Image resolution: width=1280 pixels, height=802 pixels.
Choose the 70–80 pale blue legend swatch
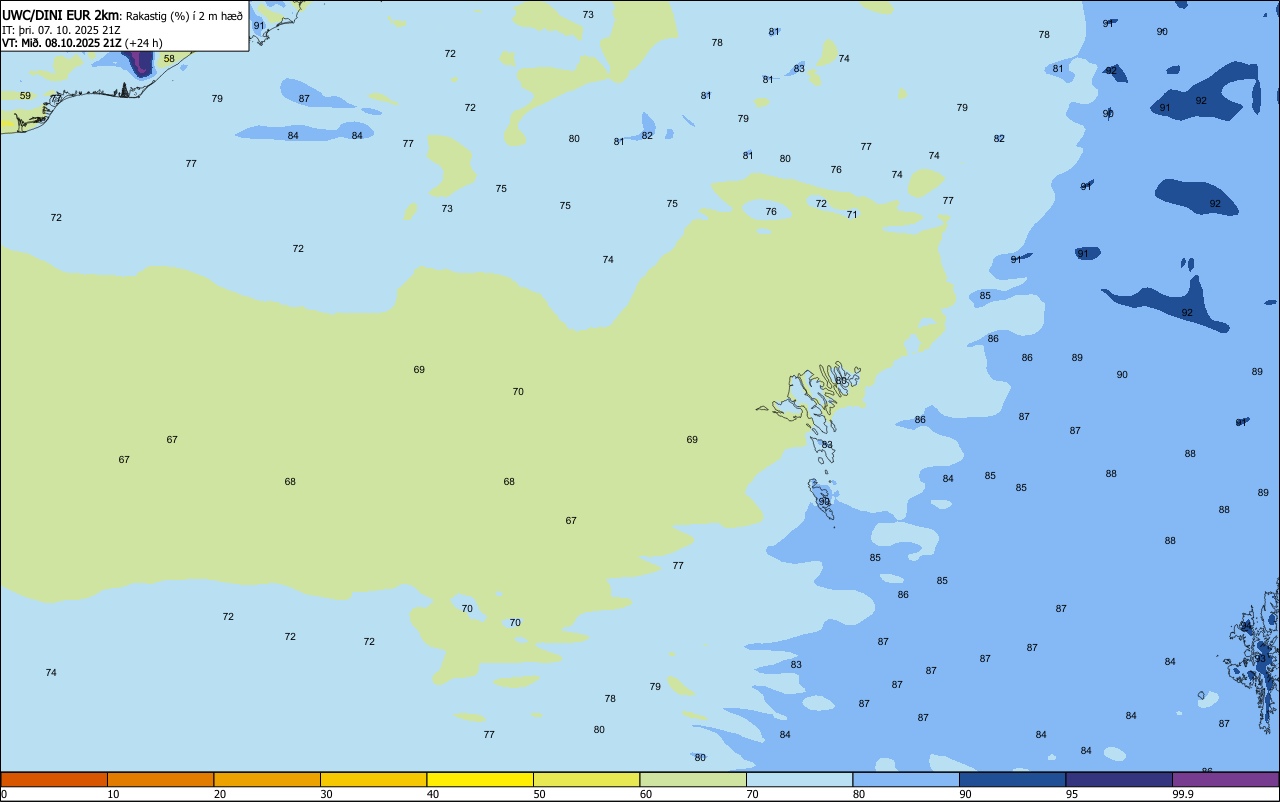tap(799, 779)
